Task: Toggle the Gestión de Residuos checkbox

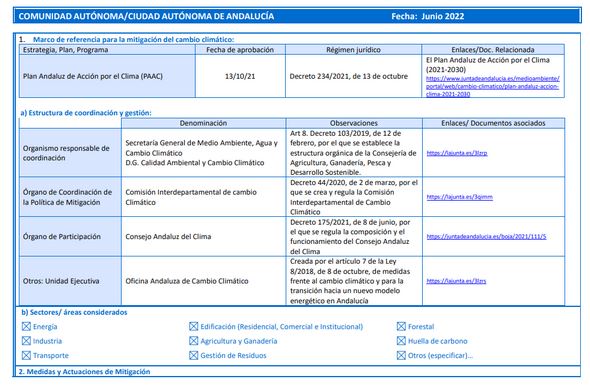Action: tap(193, 355)
